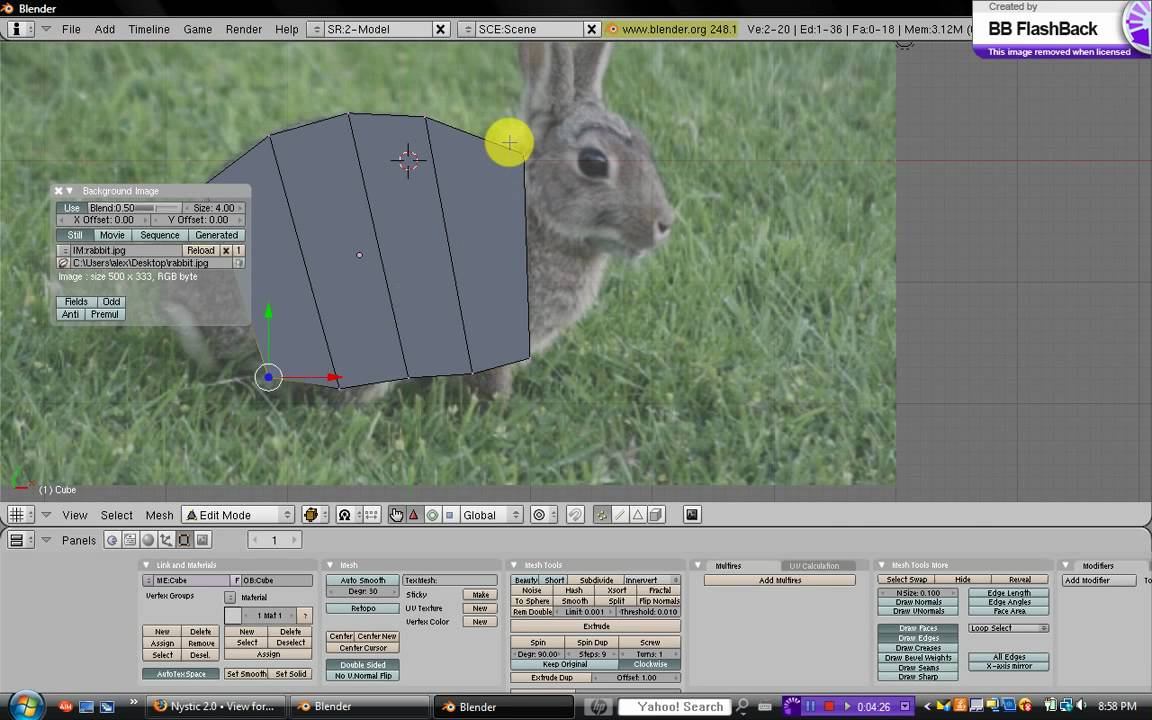Open the Global orientation dropdown
The image size is (1152, 720).
(x=492, y=515)
